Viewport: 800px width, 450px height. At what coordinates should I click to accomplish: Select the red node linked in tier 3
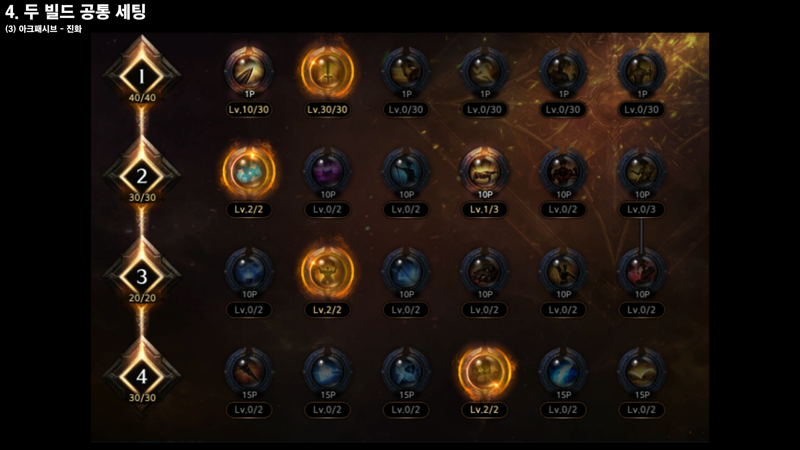pos(641,272)
